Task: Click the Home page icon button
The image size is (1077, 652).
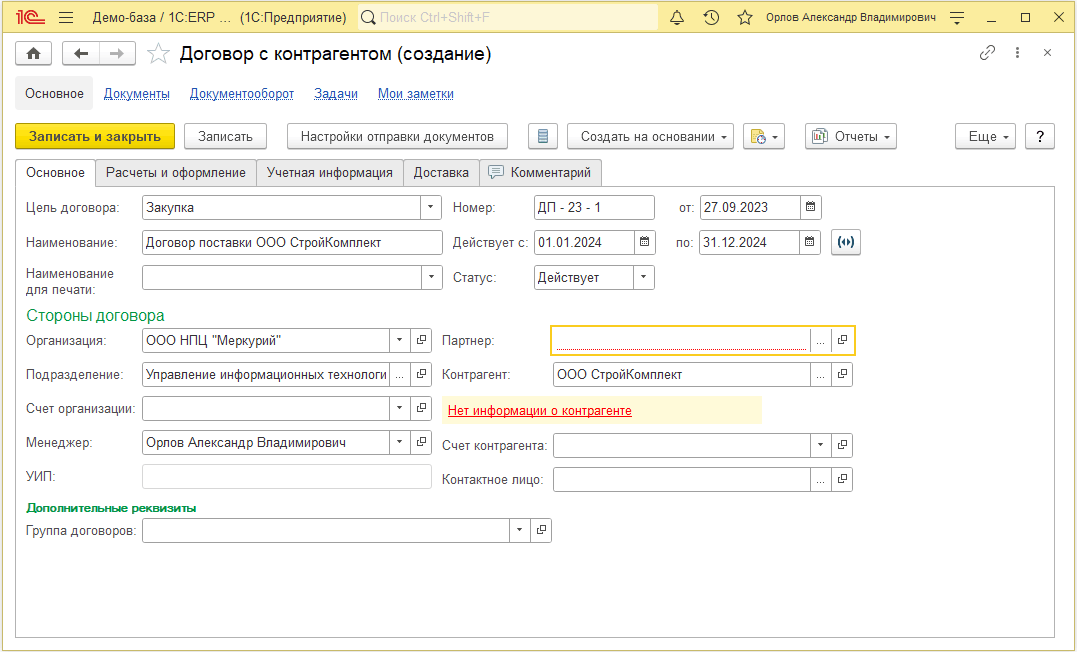Action: point(33,54)
